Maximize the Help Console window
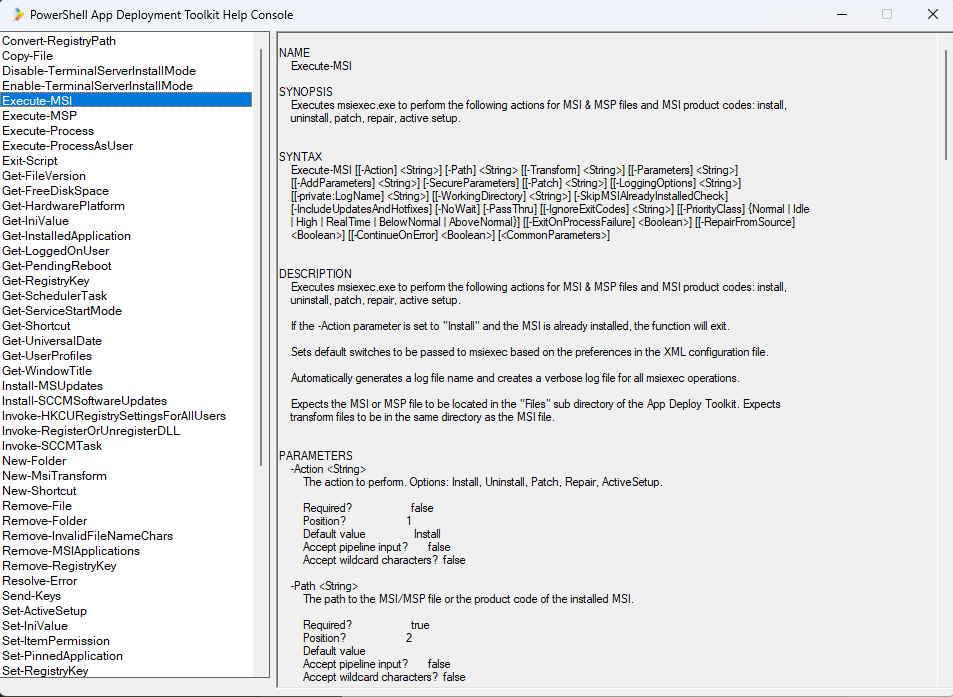This screenshot has height=697, width=953. [x=886, y=14]
